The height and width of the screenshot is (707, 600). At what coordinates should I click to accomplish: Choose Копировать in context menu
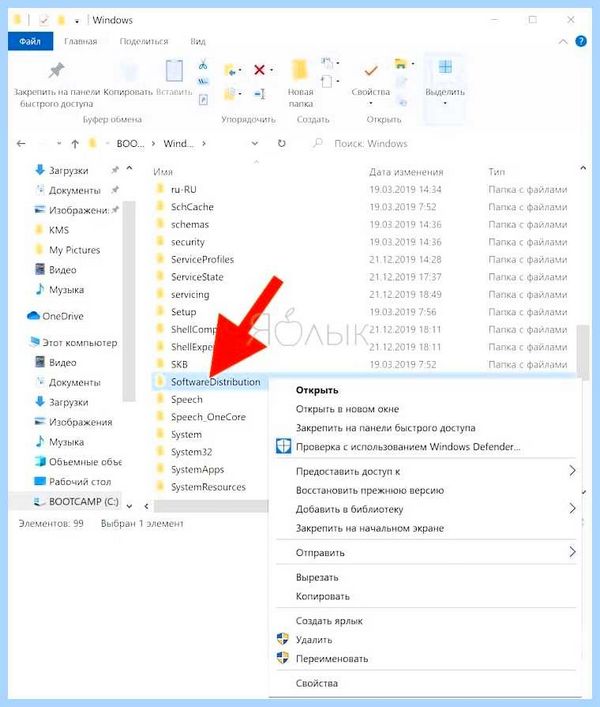(x=323, y=596)
